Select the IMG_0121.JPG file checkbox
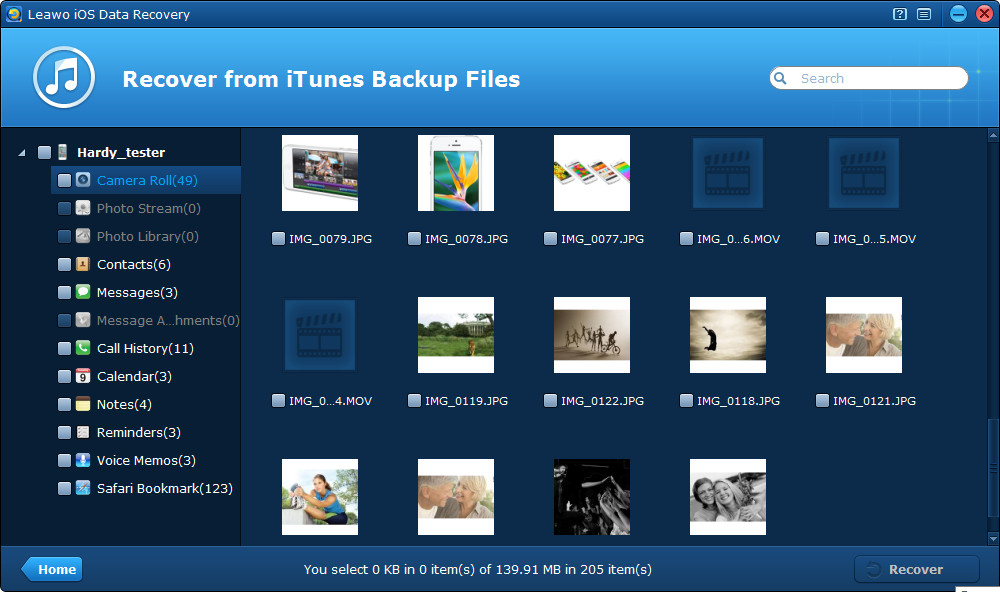Image resolution: width=1000 pixels, height=592 pixels. 822,401
